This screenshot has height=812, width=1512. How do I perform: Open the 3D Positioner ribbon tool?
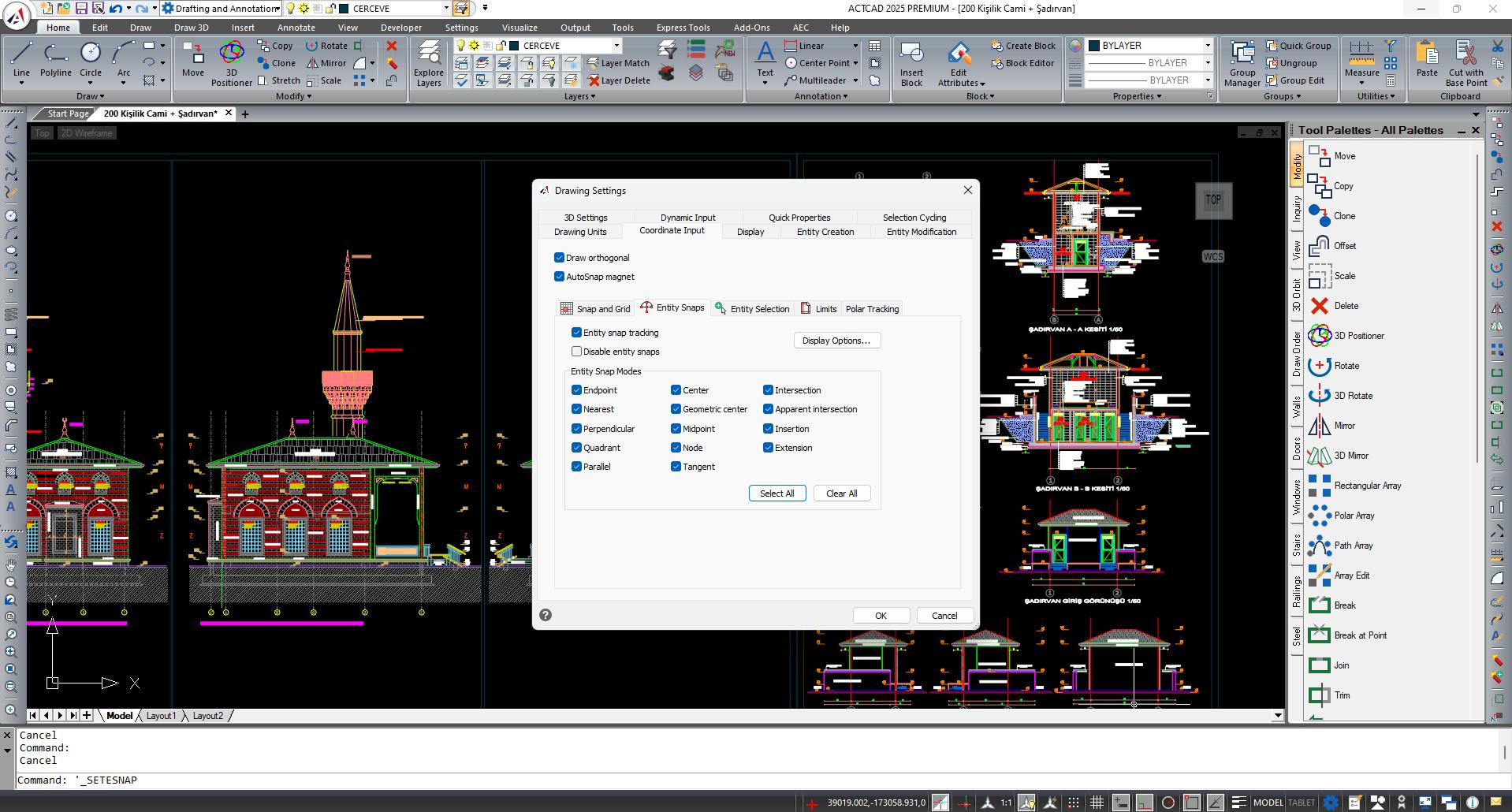(232, 63)
